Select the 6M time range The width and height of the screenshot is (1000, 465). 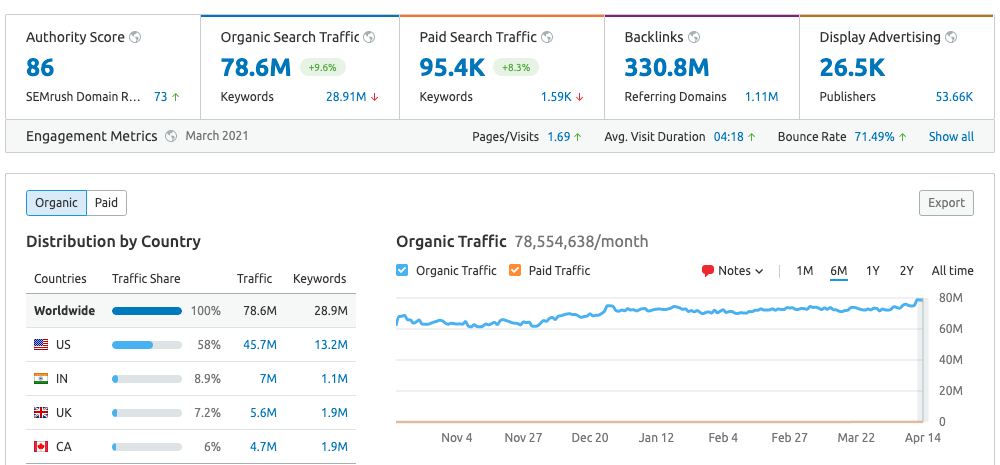tap(839, 270)
